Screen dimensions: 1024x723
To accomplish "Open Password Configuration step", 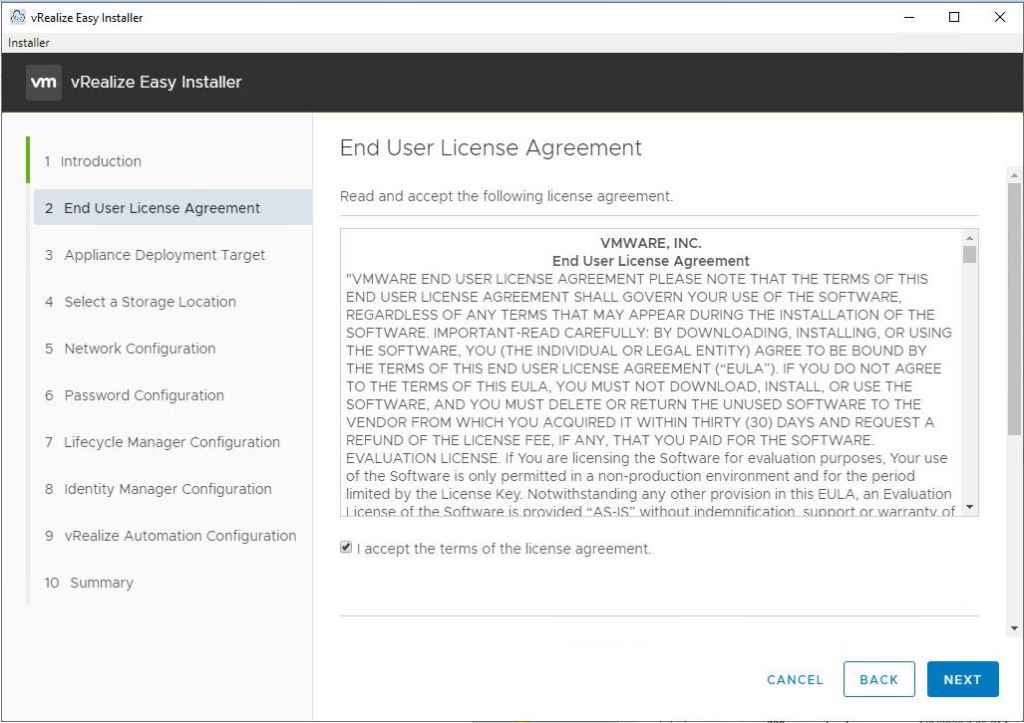I will click(x=144, y=395).
